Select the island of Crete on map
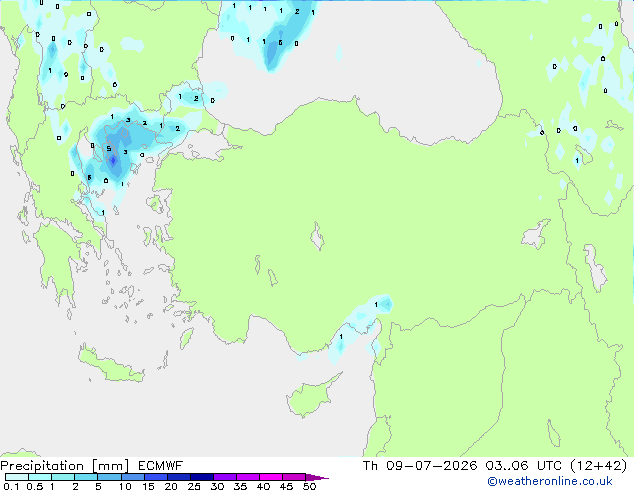This screenshot has width=634, height=490. (110, 365)
